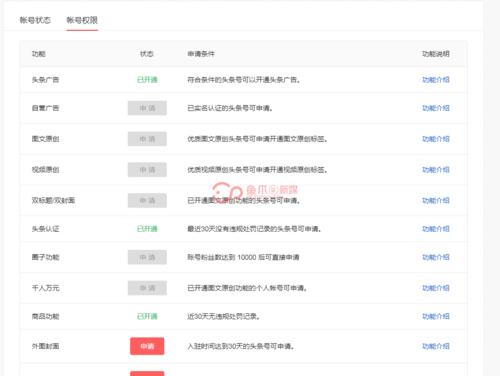Click condition text 近30天无违规处罚记录
This screenshot has width=500, height=376.
point(223,316)
